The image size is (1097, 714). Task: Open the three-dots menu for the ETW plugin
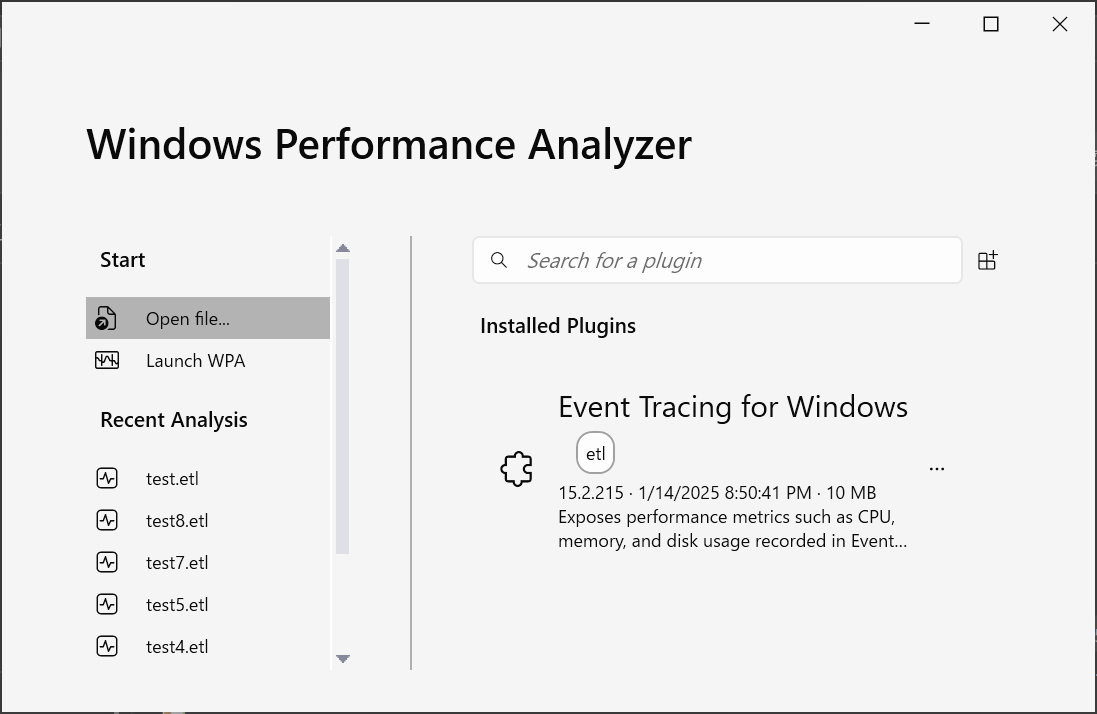pos(937,468)
